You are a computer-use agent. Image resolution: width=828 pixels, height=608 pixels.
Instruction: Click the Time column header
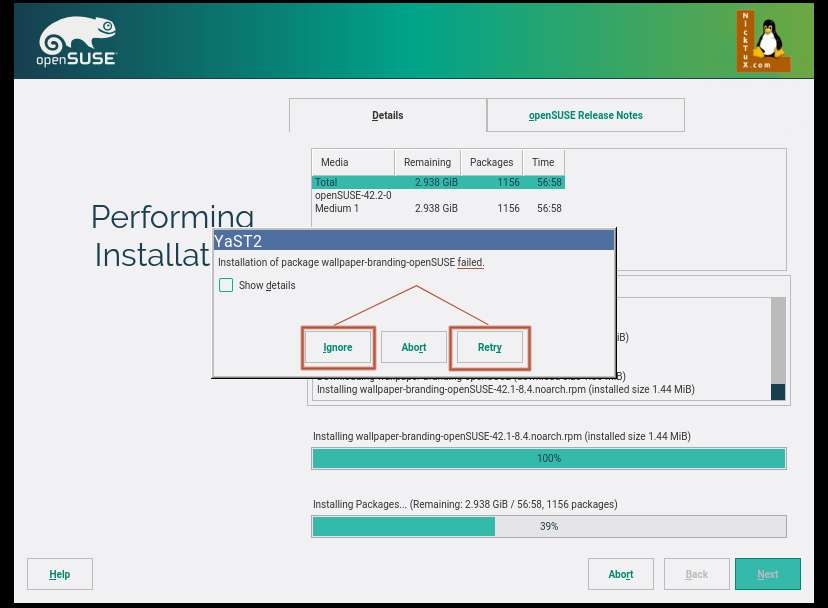click(543, 162)
